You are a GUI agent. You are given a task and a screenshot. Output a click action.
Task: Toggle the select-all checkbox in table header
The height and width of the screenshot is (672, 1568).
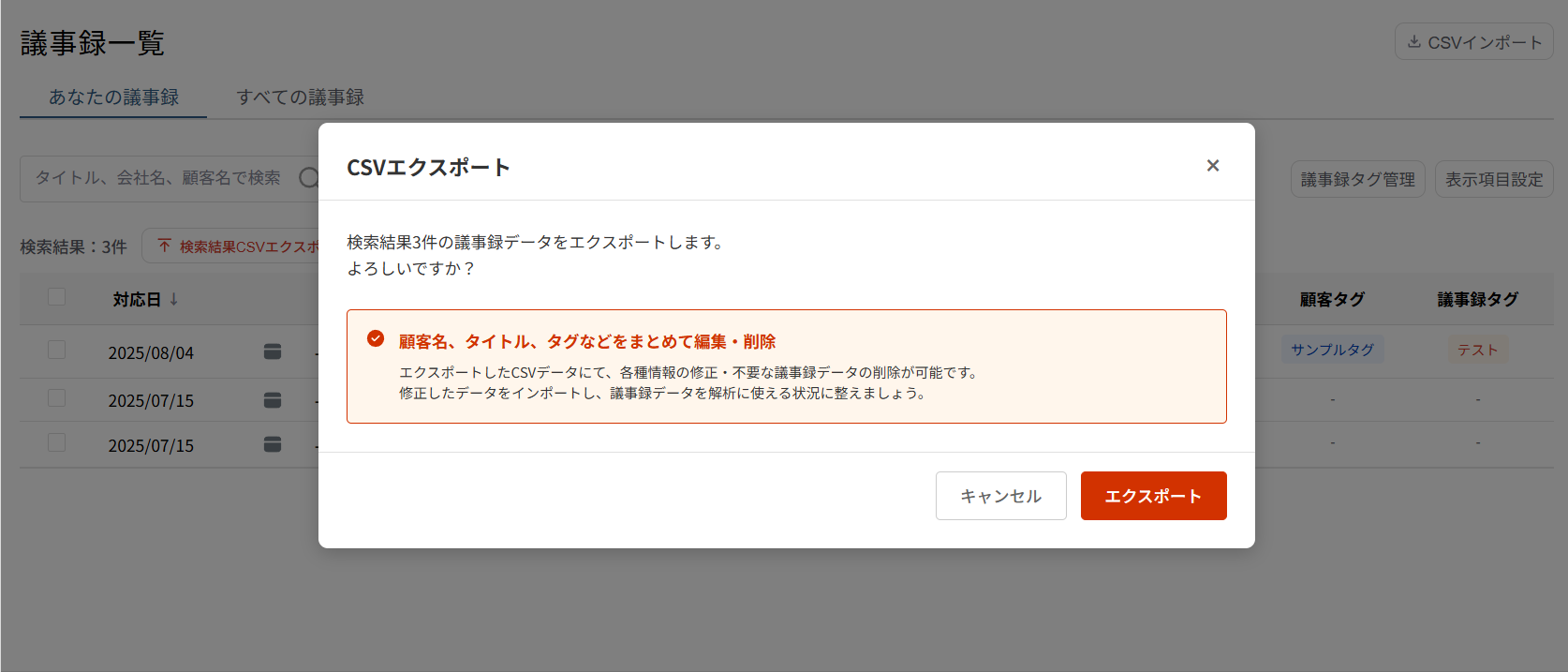click(57, 297)
